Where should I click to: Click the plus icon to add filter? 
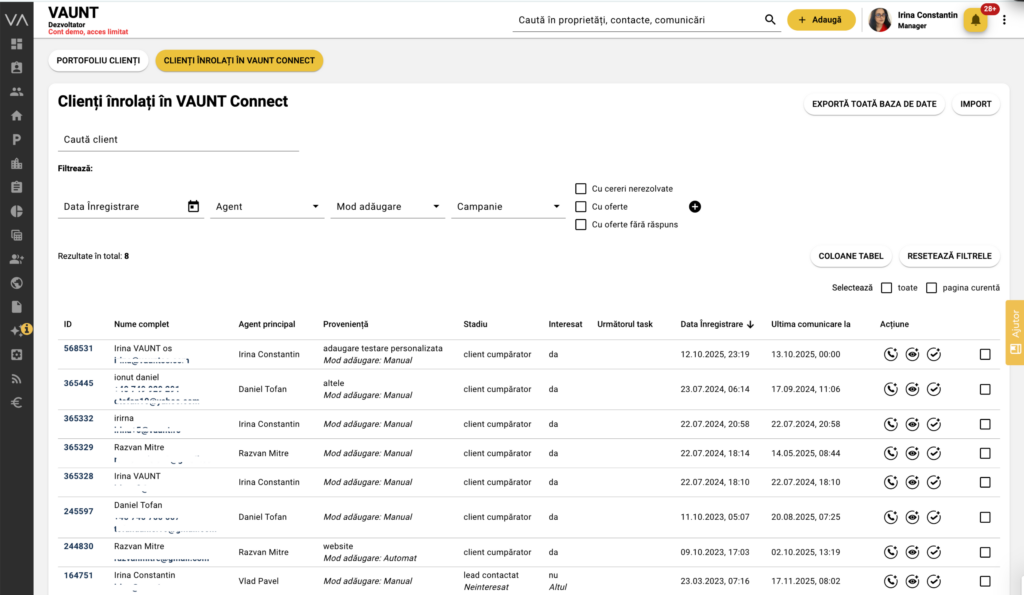695,207
